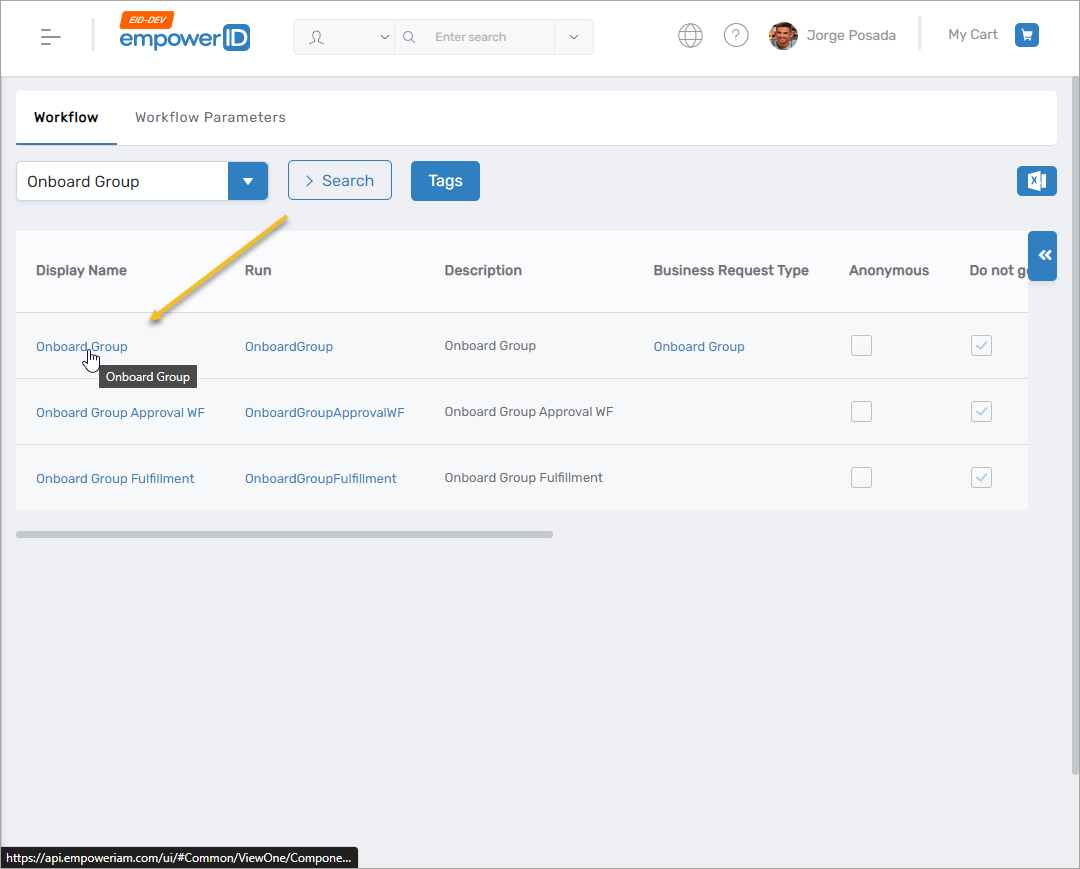
Task: Open the Export to Excel icon
Action: pyautogui.click(x=1036, y=181)
